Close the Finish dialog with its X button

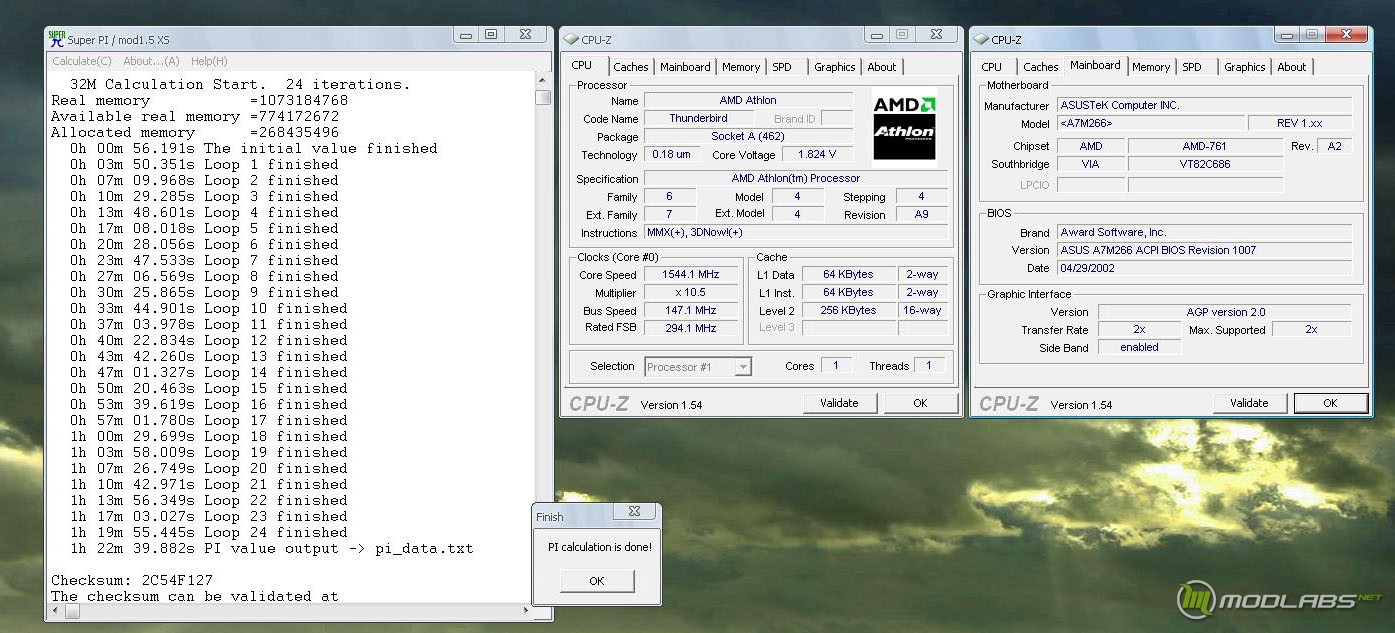pyautogui.click(x=634, y=512)
